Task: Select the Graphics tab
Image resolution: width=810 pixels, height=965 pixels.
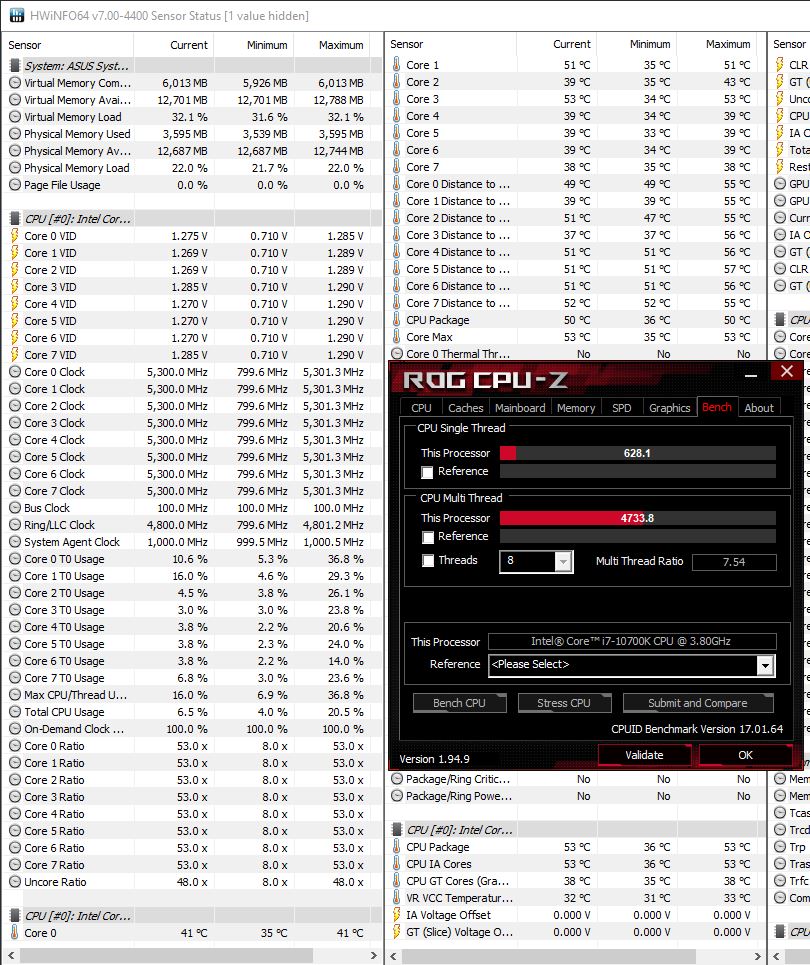Action: coord(670,408)
